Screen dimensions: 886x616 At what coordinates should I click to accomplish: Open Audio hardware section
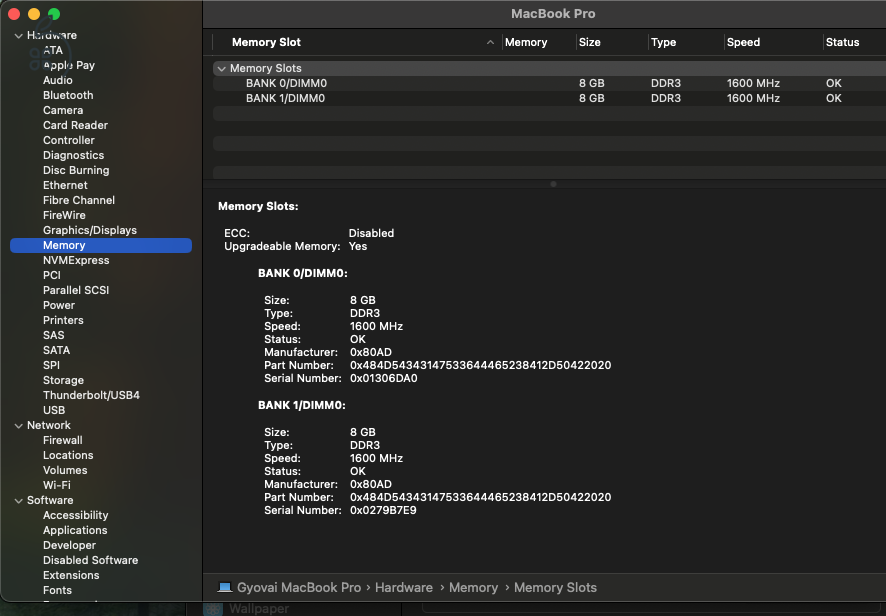(58, 80)
